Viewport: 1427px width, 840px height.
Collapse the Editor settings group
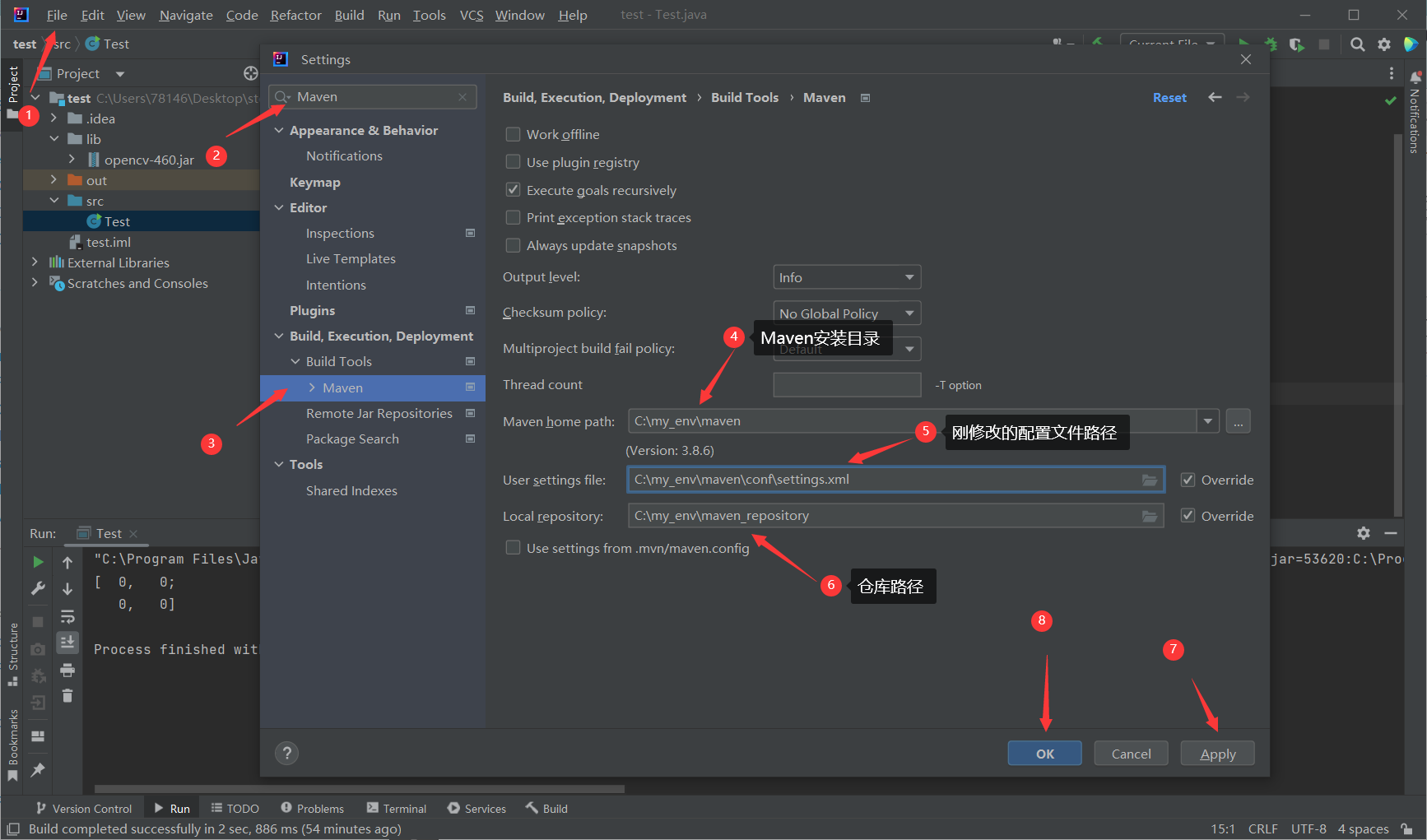coord(279,207)
